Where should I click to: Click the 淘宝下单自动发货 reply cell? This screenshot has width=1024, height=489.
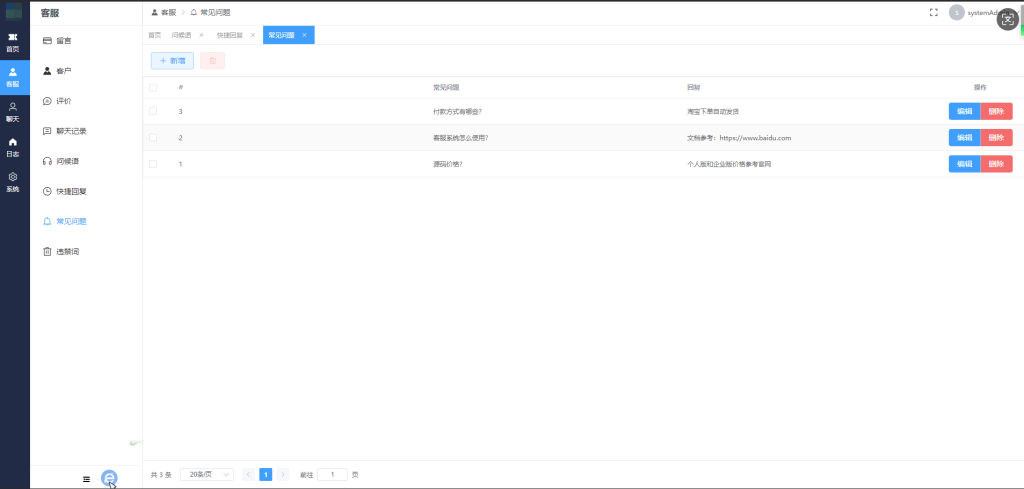pos(713,112)
